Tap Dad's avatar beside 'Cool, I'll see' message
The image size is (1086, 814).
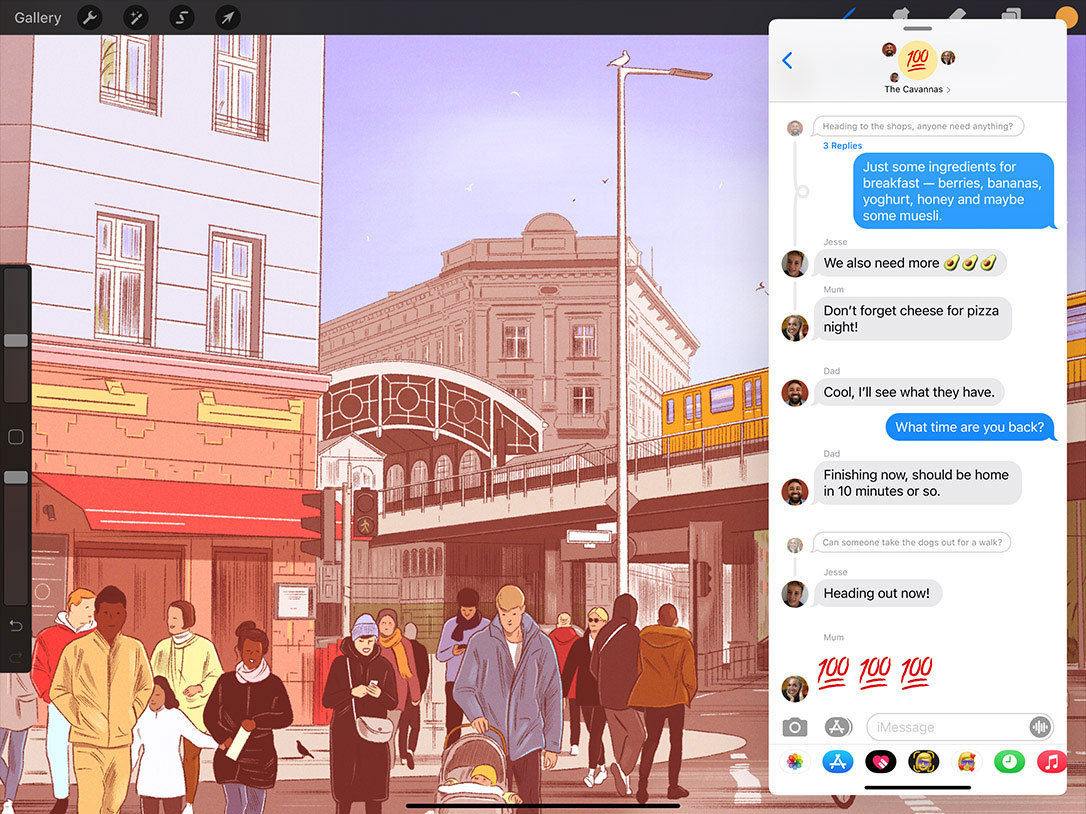(x=794, y=393)
